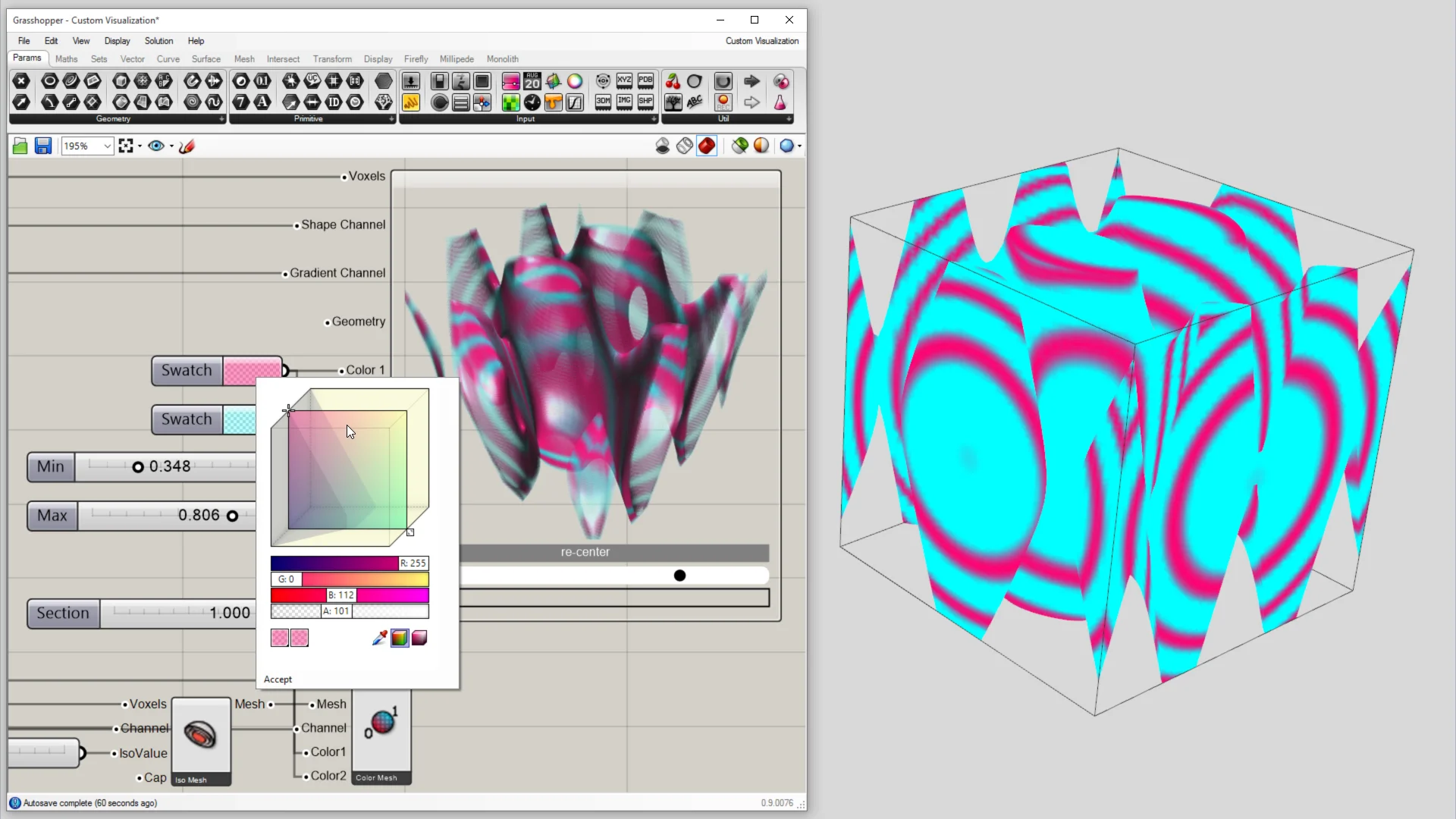Click the Open file folder icon

[x=20, y=146]
